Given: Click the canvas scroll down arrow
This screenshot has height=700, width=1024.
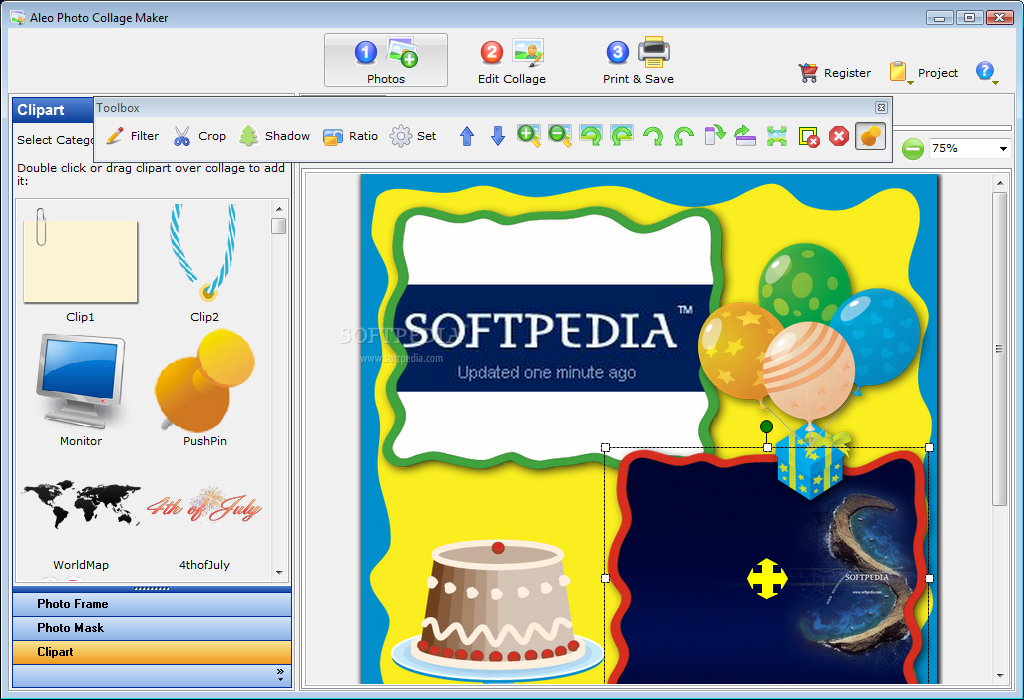Looking at the screenshot, I should tap(1000, 676).
